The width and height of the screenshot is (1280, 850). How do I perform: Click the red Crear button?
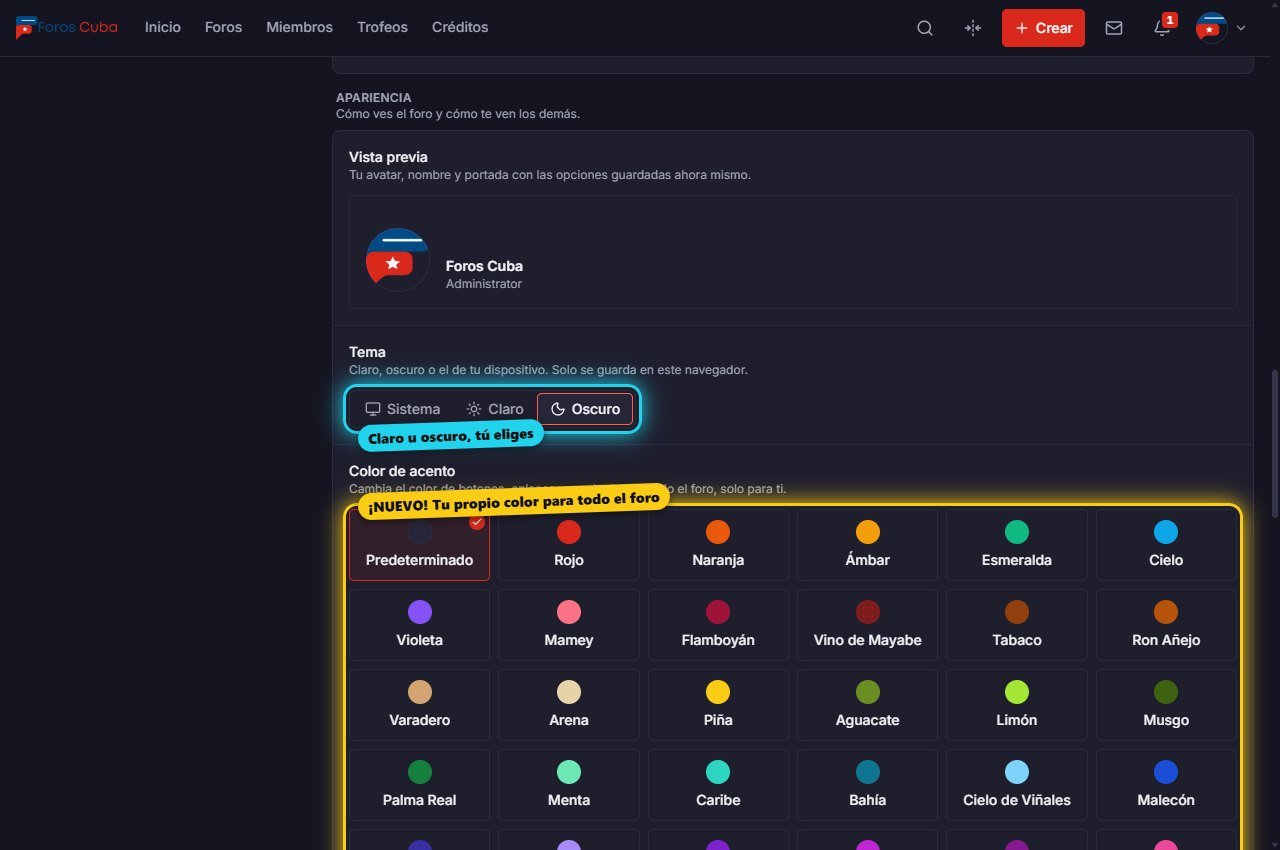[1043, 28]
